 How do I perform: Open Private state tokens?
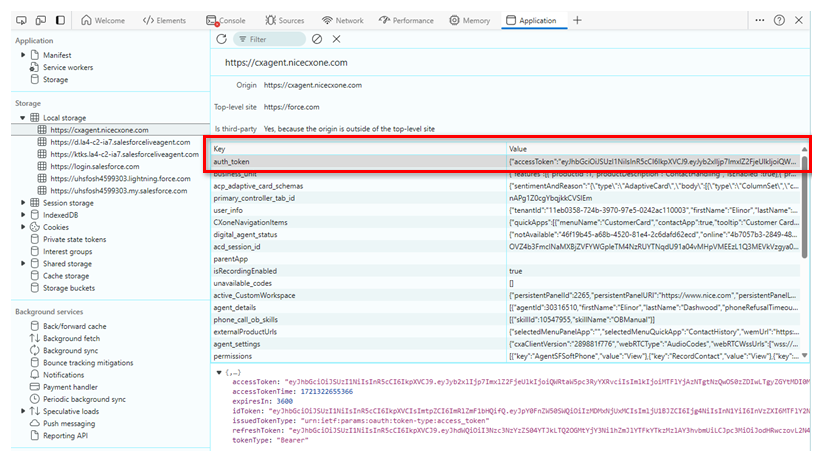coord(74,239)
